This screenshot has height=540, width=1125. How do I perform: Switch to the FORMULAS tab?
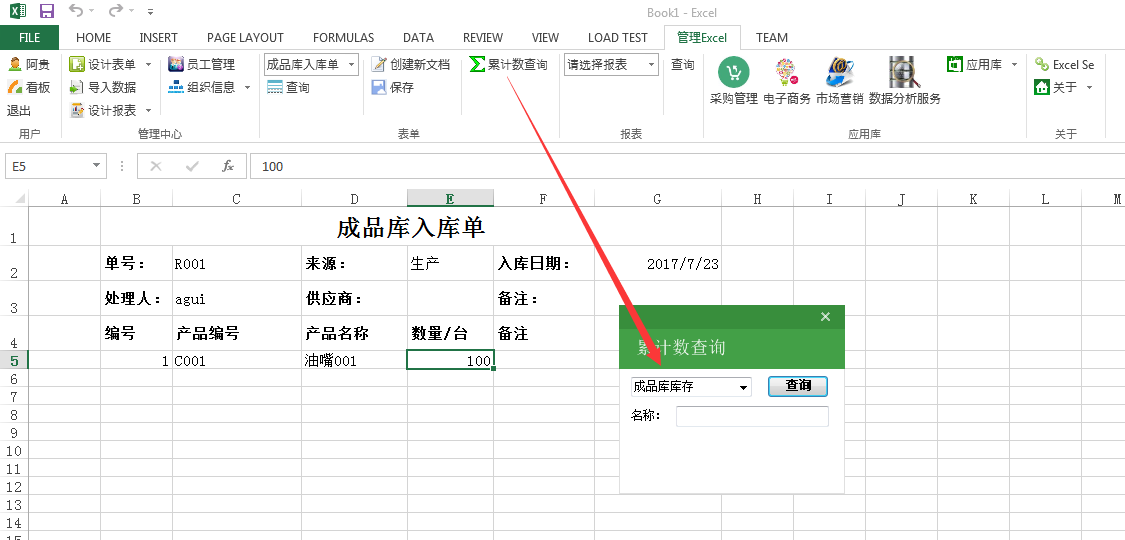coord(344,37)
